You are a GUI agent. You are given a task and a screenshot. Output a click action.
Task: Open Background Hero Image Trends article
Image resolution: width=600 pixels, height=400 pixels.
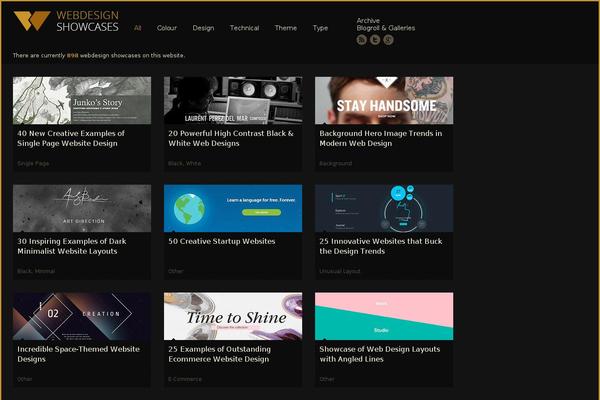coord(381,138)
